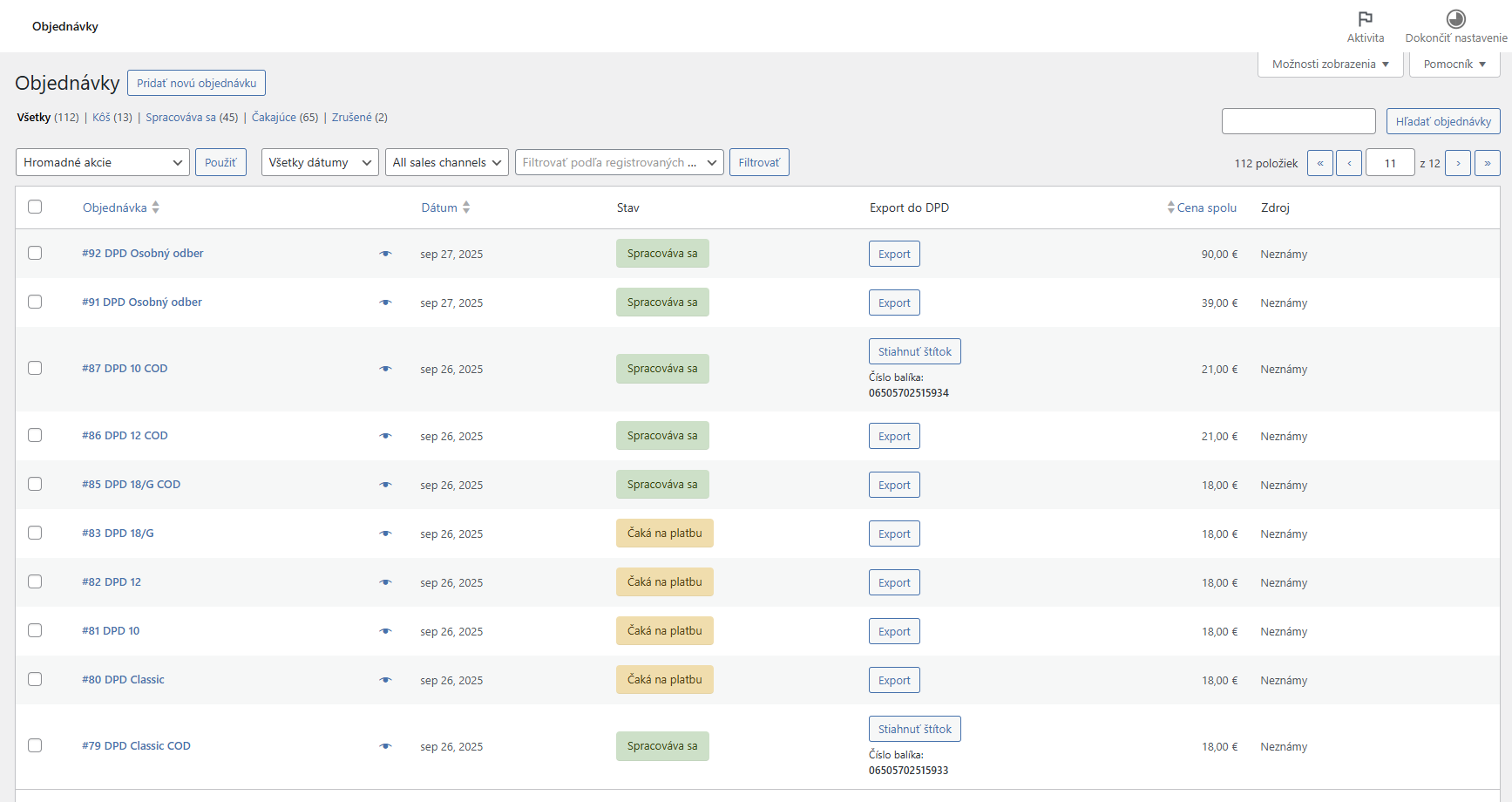Preview order #87 DPD 10 COD eye icon

(385, 369)
